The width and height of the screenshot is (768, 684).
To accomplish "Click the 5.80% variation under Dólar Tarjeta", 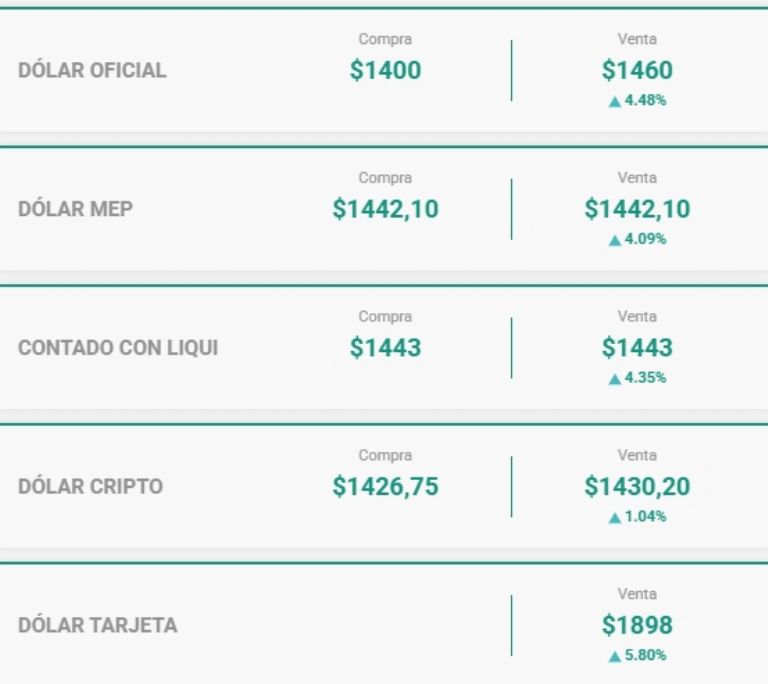I will click(x=646, y=655).
